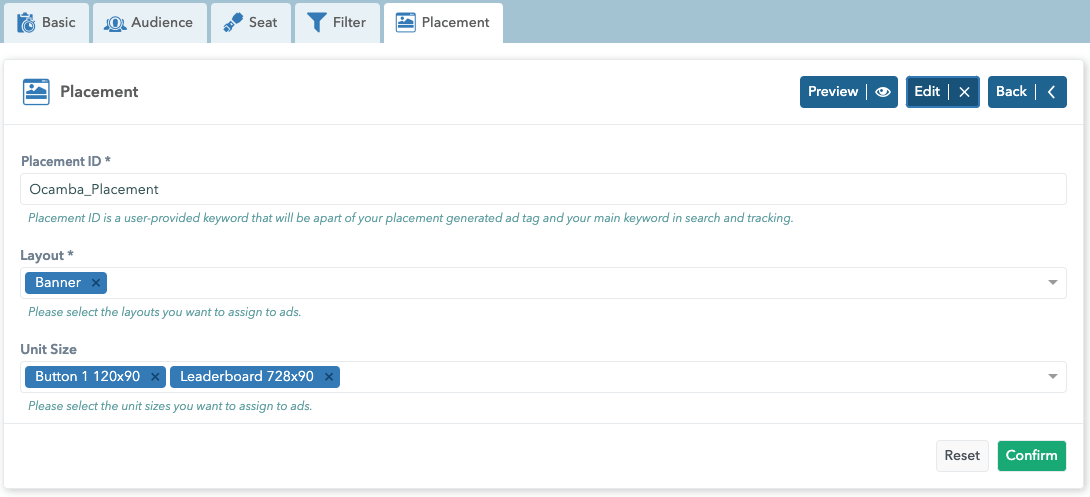
Task: Click the Placement tab image icon
Action: (x=405, y=22)
